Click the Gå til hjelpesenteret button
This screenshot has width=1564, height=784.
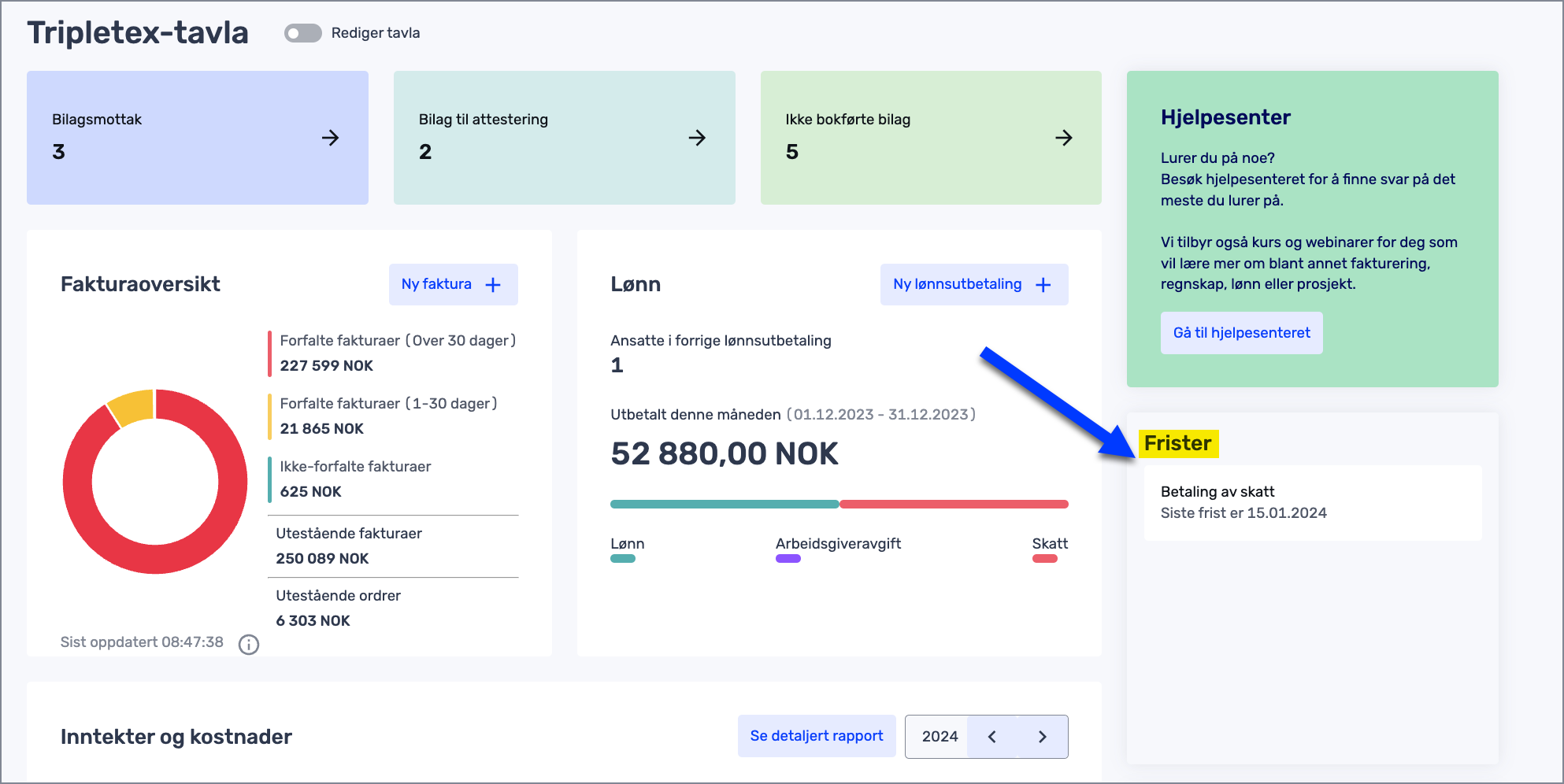tap(1241, 333)
